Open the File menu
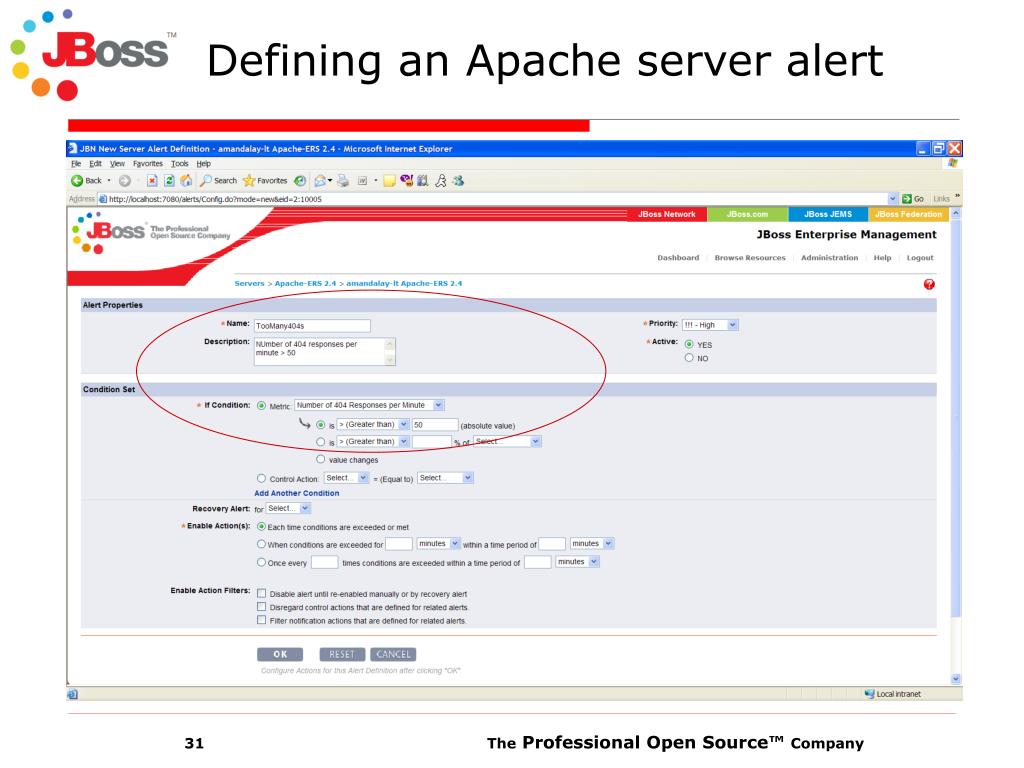Screen dimensions: 1024x768 pyautogui.click(x=76, y=164)
